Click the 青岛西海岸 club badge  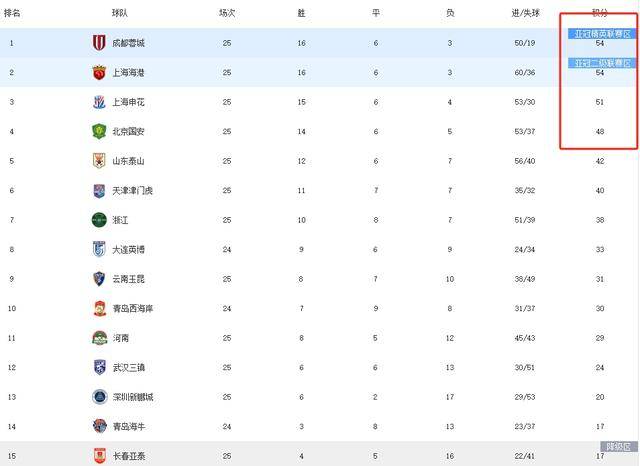(100, 308)
